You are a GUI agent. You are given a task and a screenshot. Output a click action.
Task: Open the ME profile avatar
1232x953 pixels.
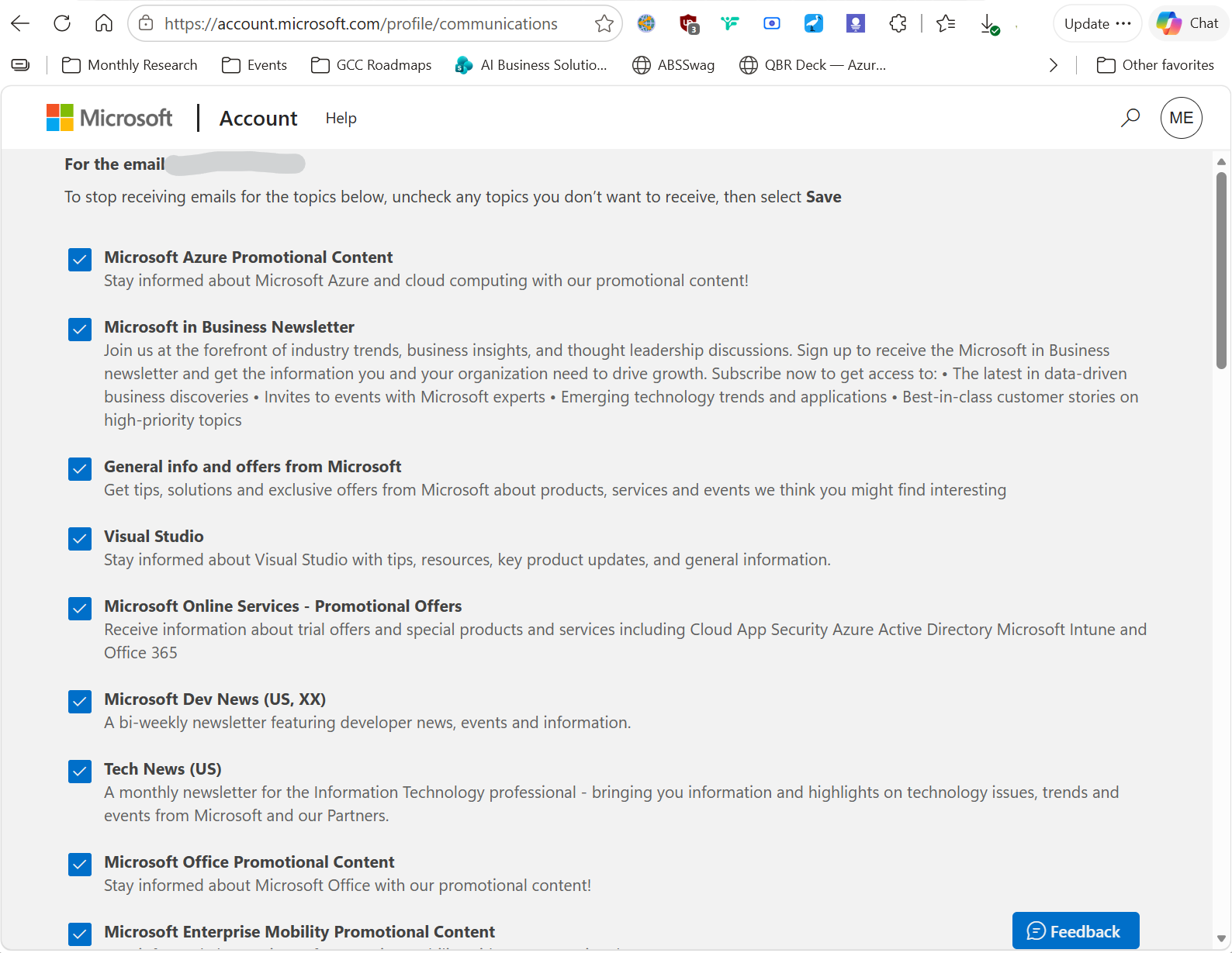[1182, 118]
